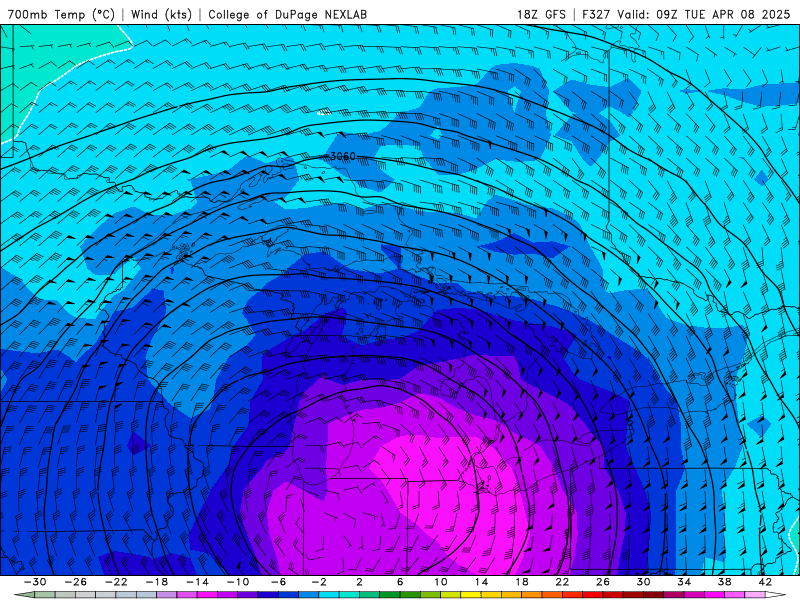Click the '30' legend tick label
Image resolution: width=800 pixels, height=600 pixels.
(643, 582)
